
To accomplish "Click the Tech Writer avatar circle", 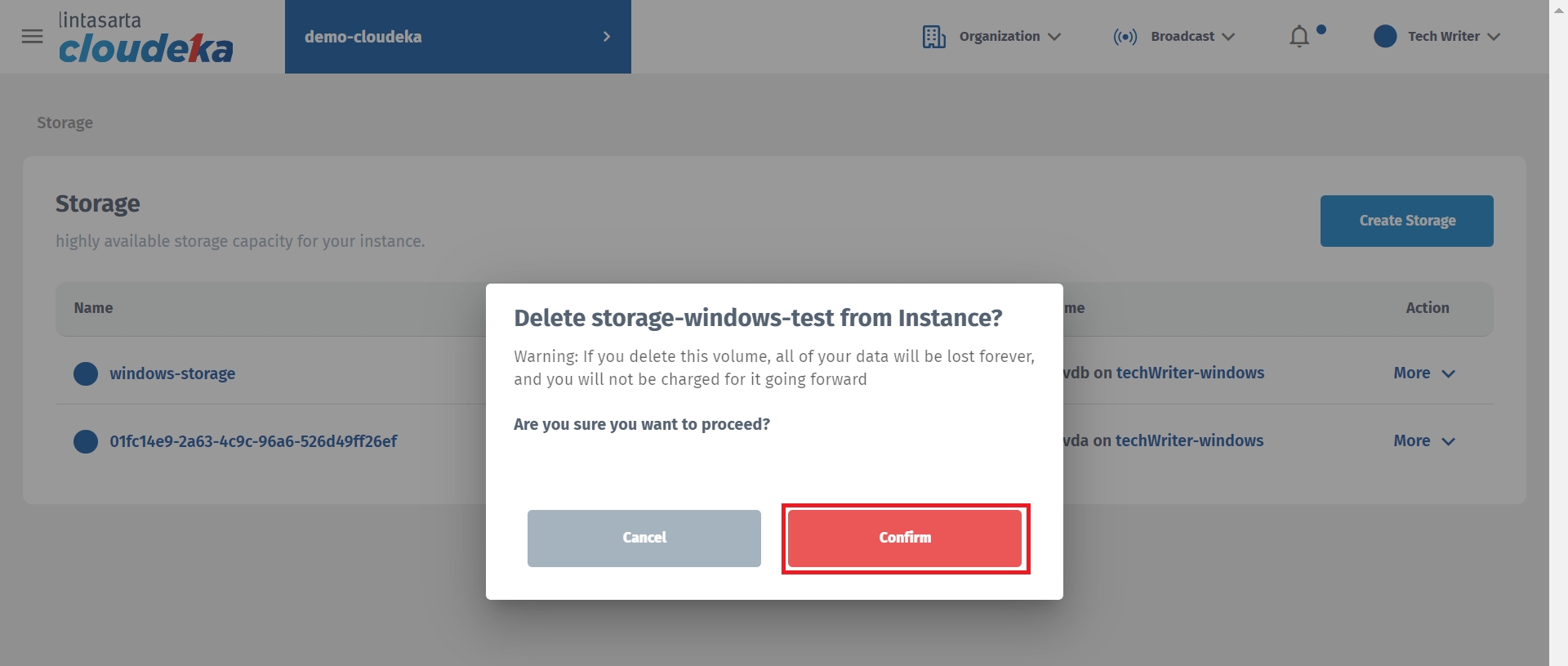I will point(1385,37).
